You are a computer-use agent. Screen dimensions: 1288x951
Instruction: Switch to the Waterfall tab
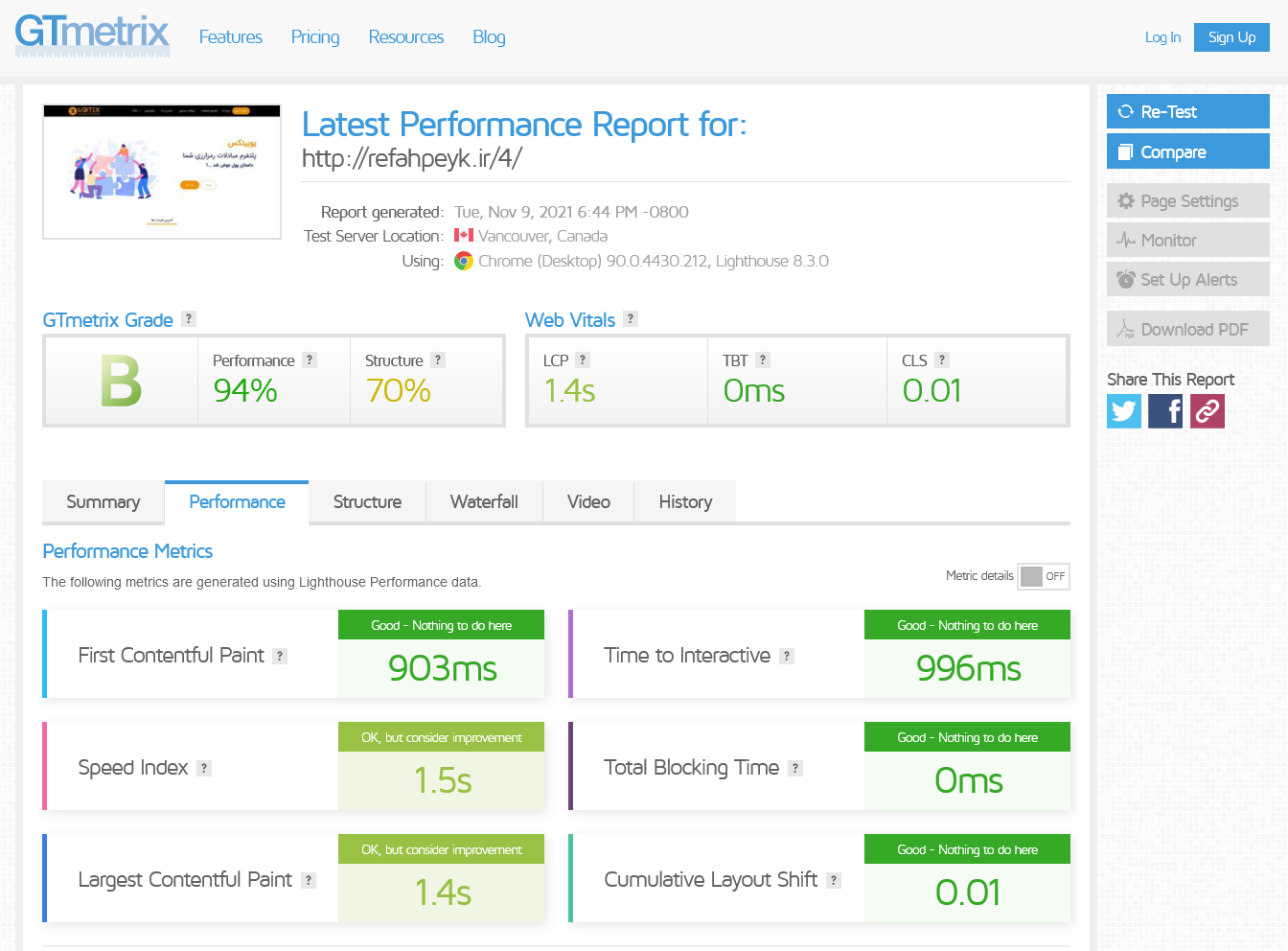484,502
